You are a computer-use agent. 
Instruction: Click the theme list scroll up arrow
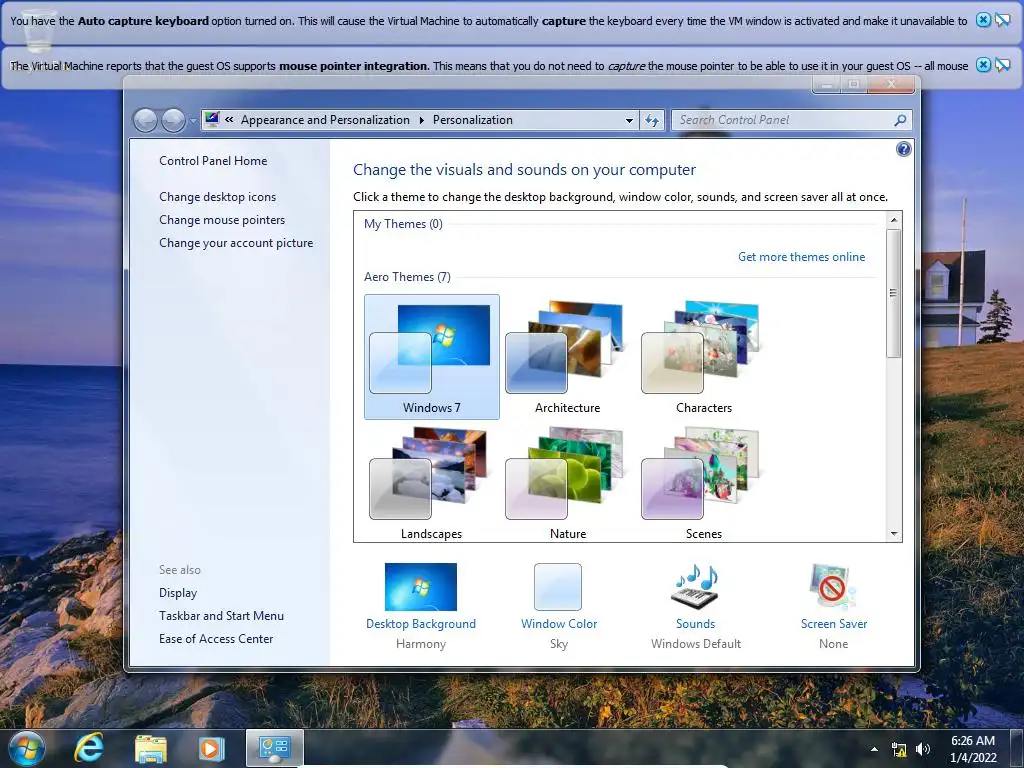pos(894,220)
